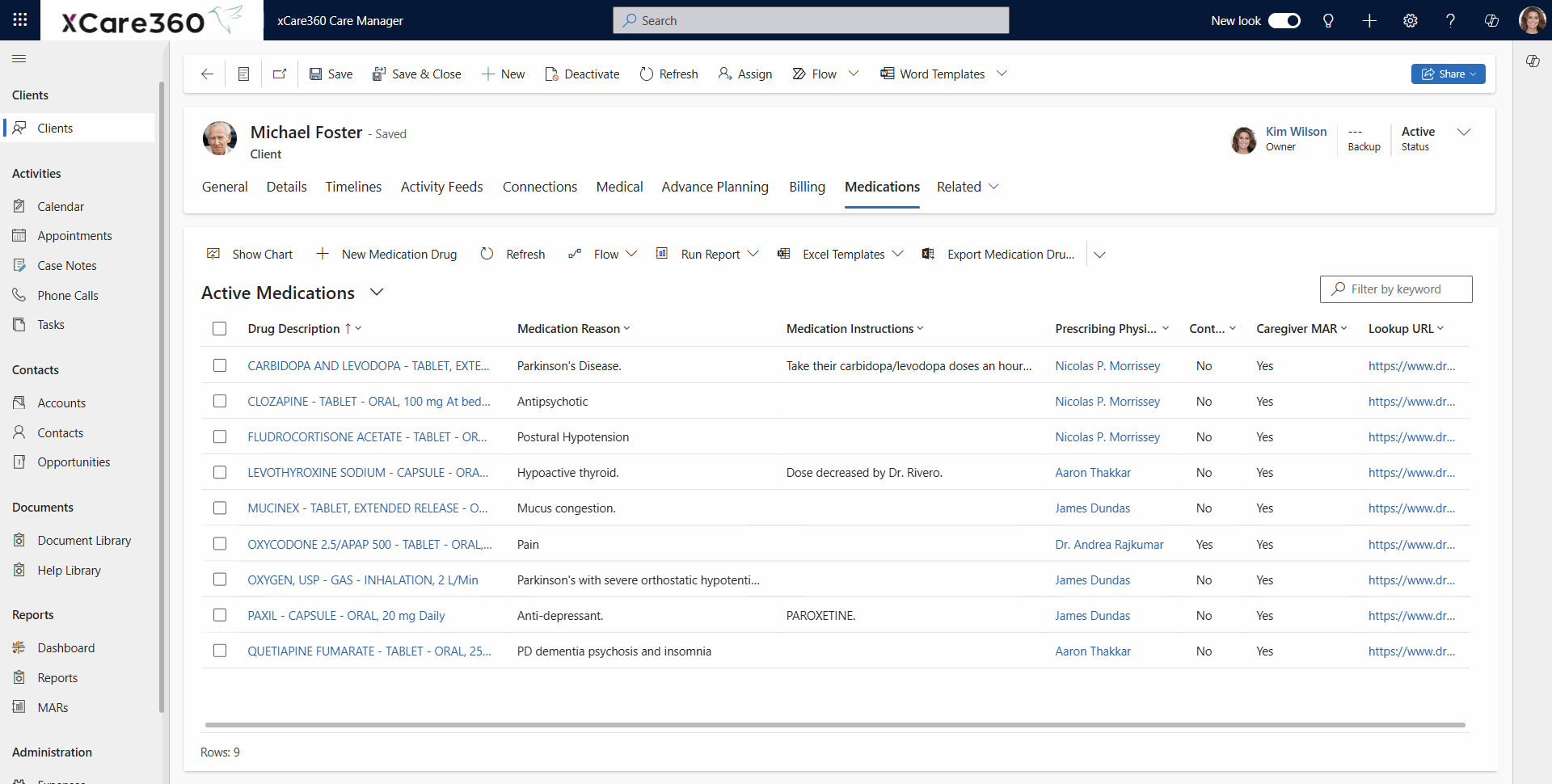The image size is (1552, 784).
Task: Toggle the New look switch
Action: [x=1284, y=20]
